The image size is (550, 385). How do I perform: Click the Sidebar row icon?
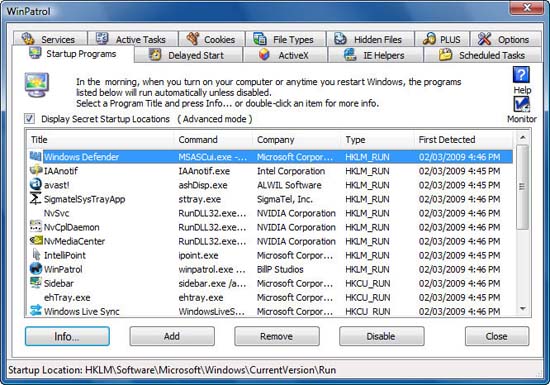(36, 283)
